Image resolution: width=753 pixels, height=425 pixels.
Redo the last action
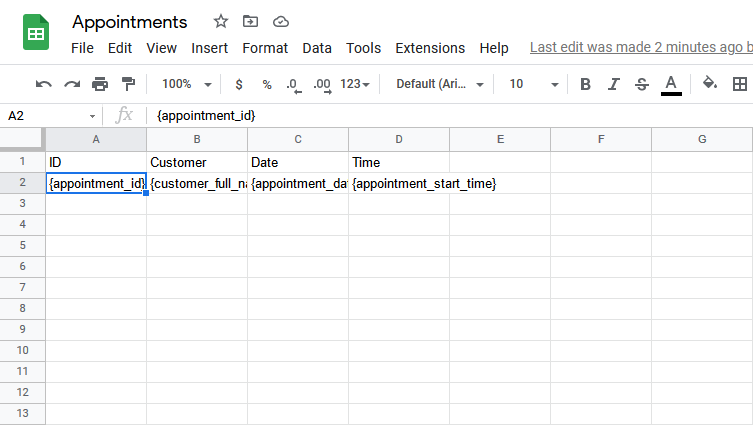point(72,84)
